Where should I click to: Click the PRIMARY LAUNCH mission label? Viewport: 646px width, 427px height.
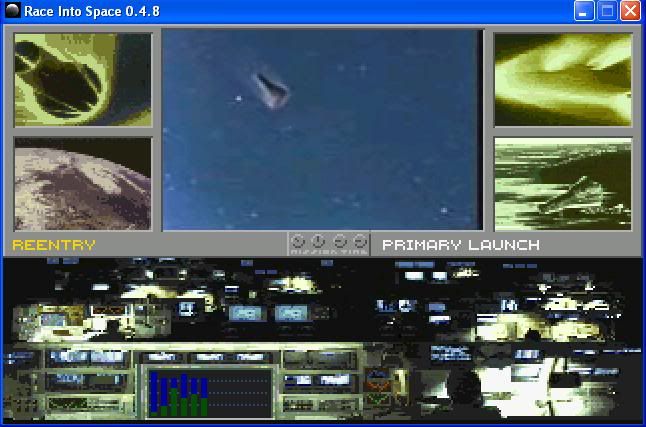(461, 245)
